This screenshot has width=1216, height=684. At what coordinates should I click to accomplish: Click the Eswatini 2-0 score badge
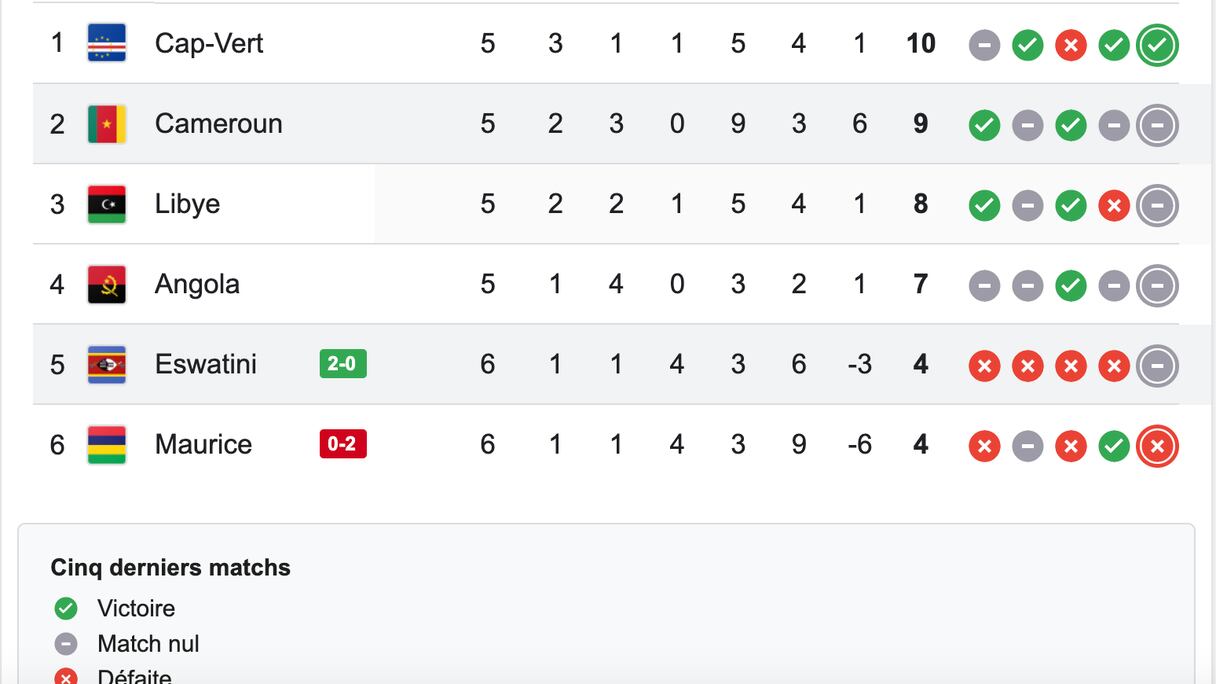(343, 364)
